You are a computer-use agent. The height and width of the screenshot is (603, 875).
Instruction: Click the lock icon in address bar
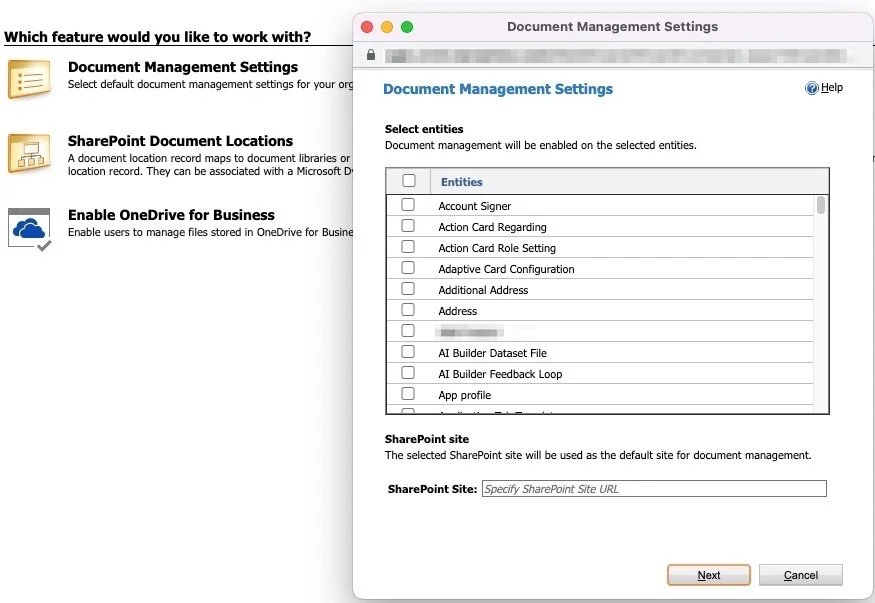coord(371,55)
